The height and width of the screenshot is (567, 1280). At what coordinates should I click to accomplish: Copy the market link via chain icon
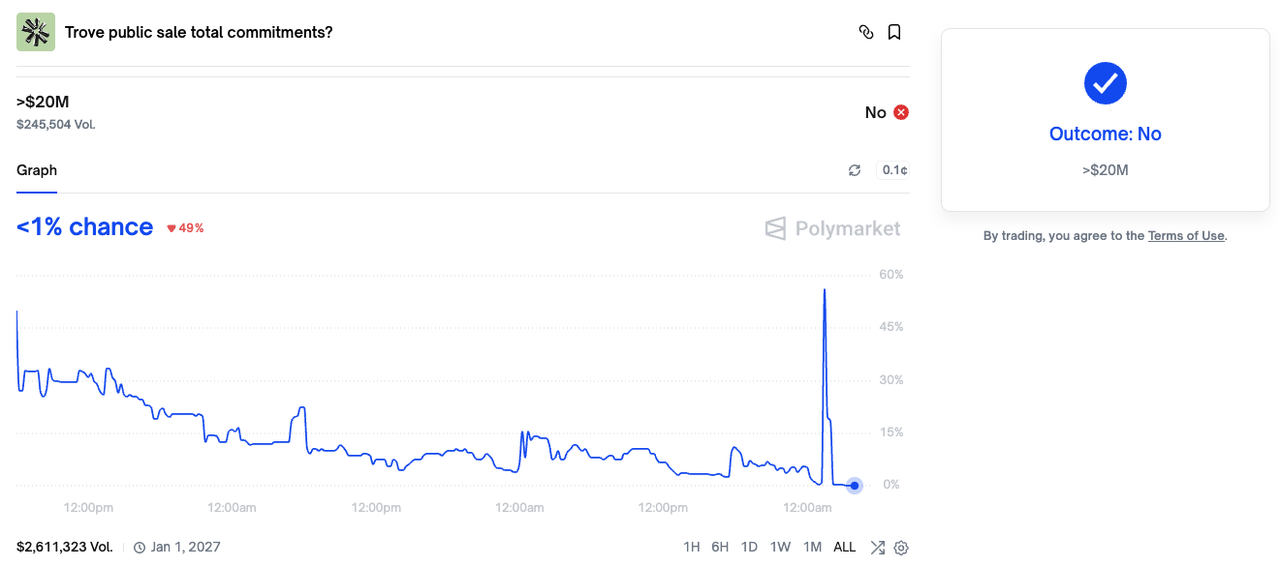(866, 32)
